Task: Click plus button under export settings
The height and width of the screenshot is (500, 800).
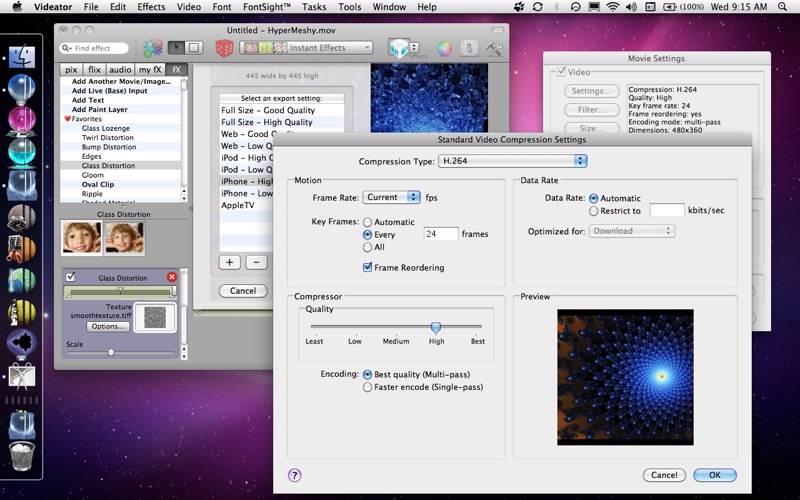Action: click(x=230, y=262)
